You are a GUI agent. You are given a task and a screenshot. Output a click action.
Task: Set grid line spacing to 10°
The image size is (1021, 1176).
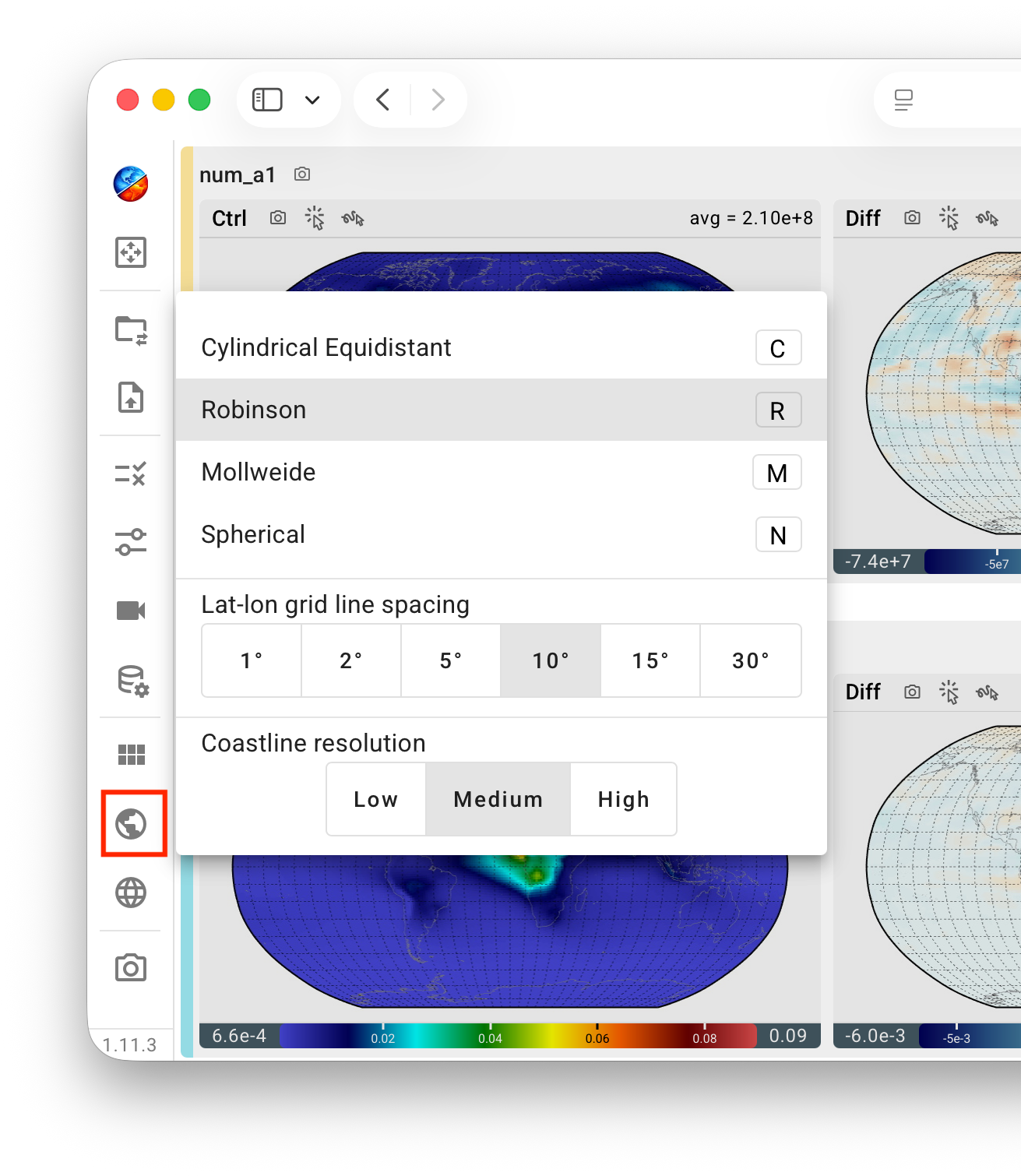click(x=551, y=660)
